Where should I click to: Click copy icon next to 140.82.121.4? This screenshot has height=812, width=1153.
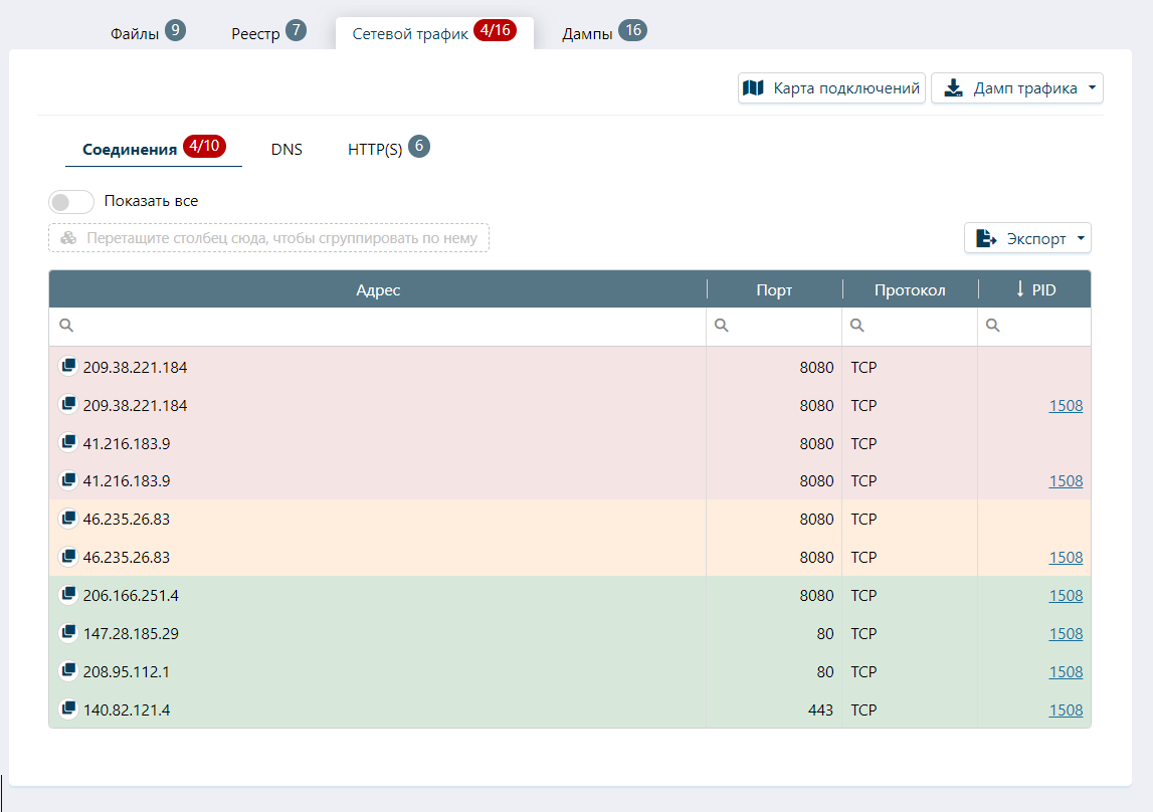point(68,709)
